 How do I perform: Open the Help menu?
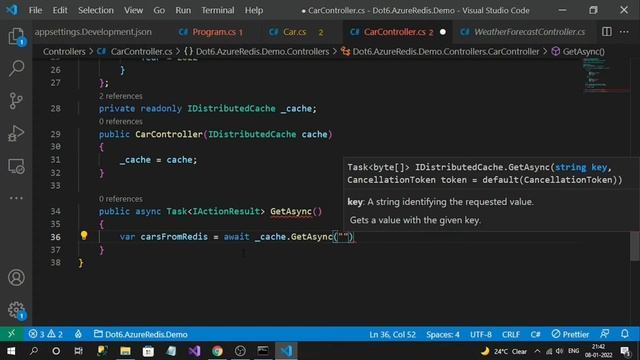point(253,10)
